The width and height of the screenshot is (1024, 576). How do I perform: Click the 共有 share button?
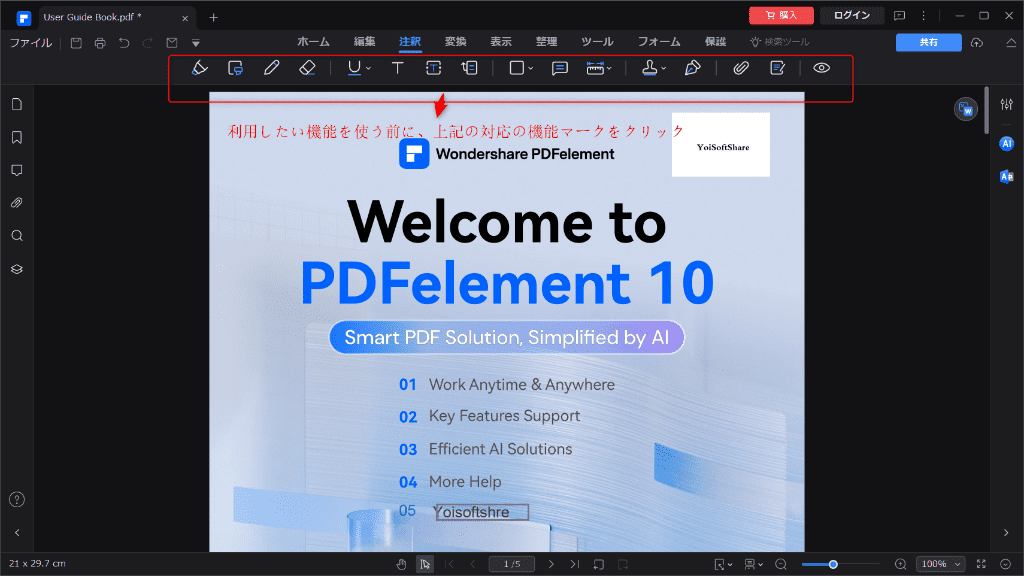[929, 42]
